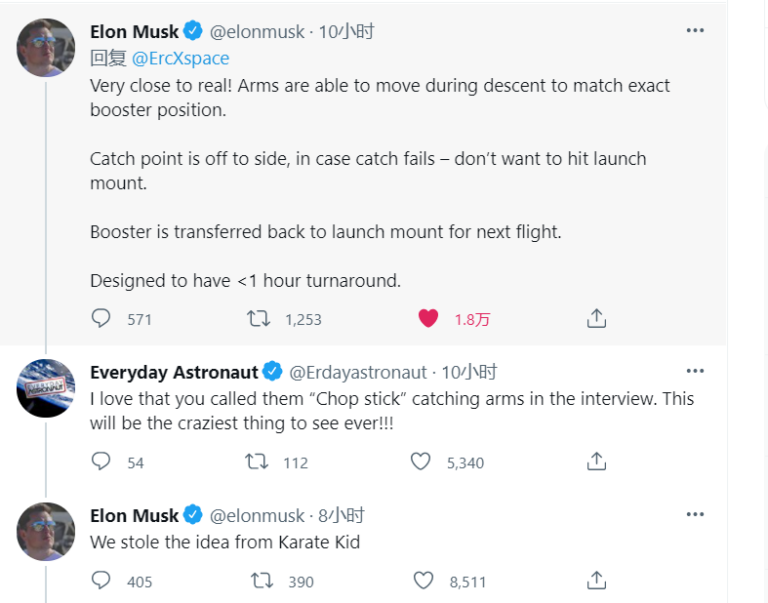This screenshot has height=603, width=768.
Task: Reply to Elon Musk's booster catch tweet
Action: click(x=101, y=318)
